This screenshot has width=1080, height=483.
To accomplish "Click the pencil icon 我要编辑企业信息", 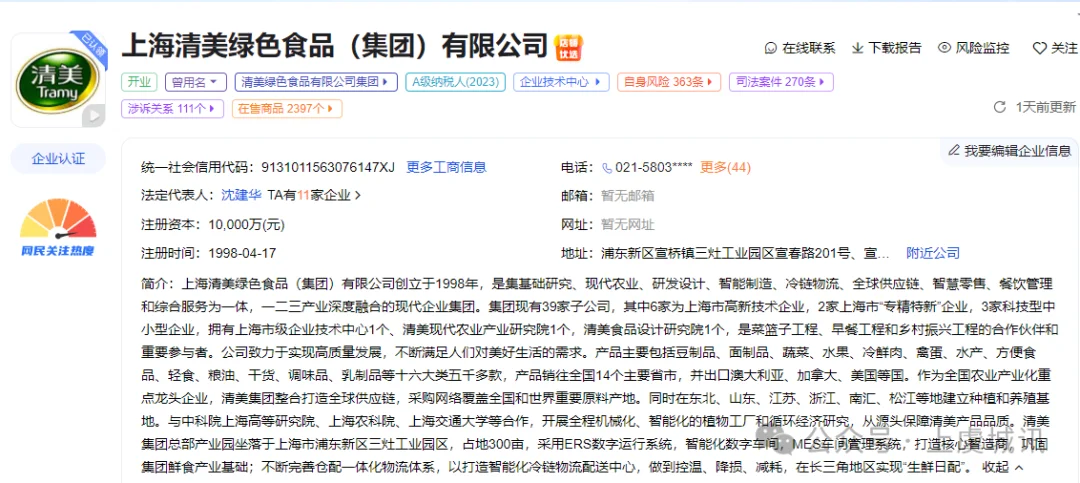I will (954, 150).
